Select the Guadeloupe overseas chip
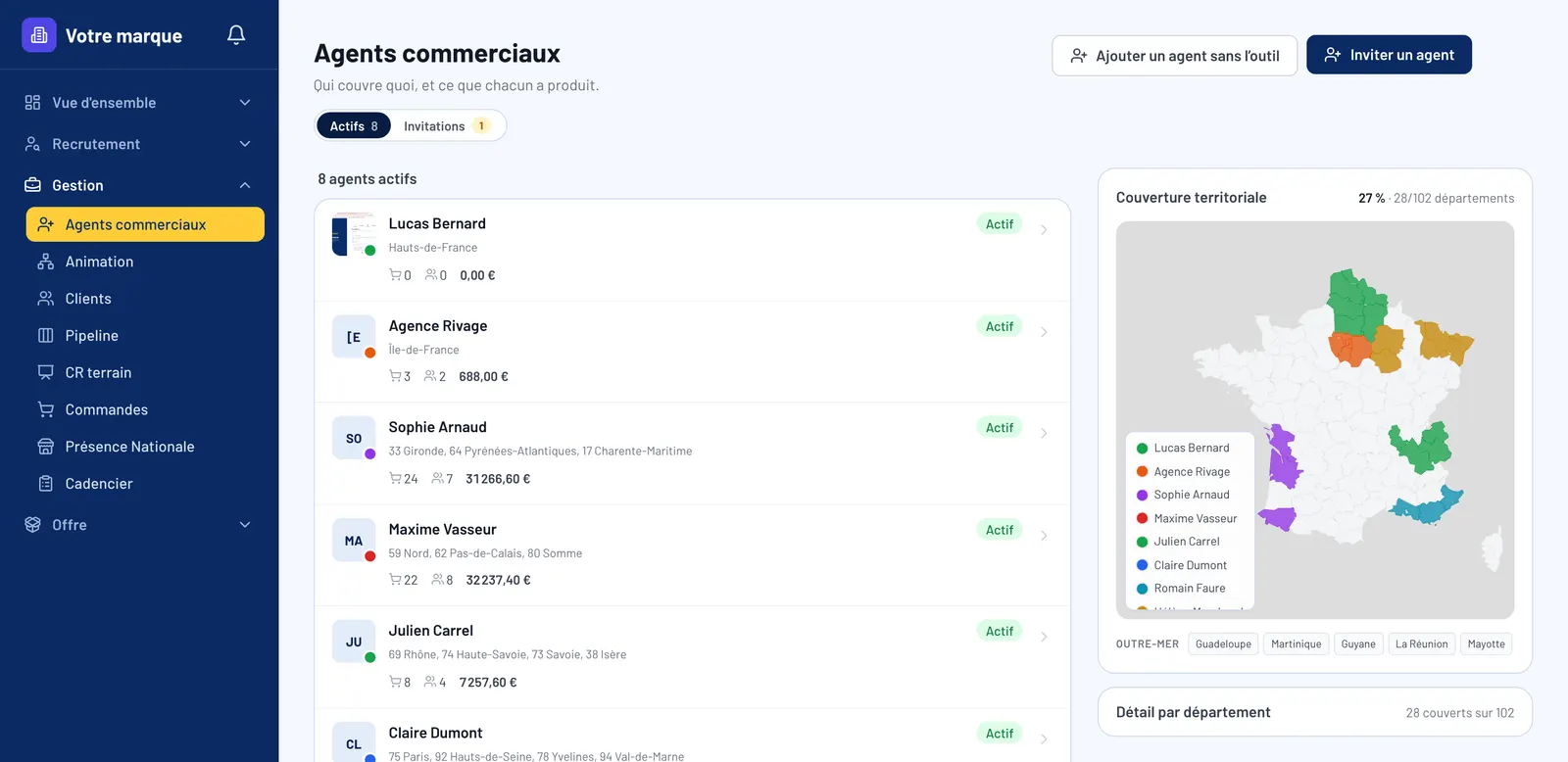This screenshot has width=1568, height=762. pos(1223,643)
